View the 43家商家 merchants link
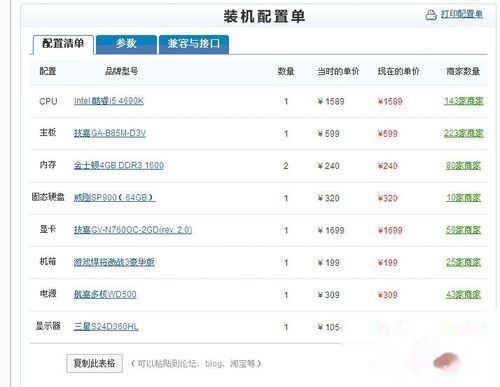 point(464,294)
